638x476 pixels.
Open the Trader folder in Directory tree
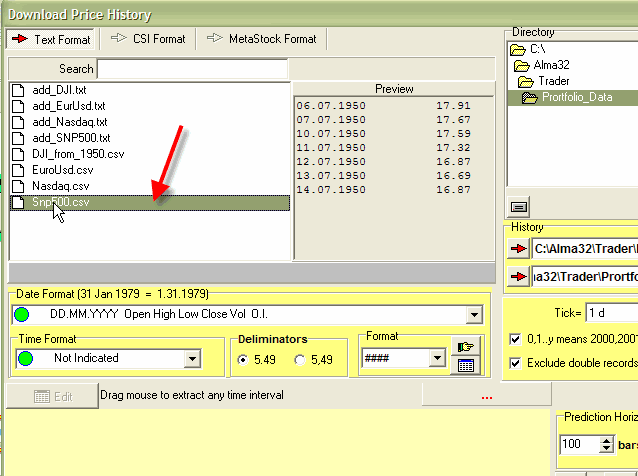[553, 81]
